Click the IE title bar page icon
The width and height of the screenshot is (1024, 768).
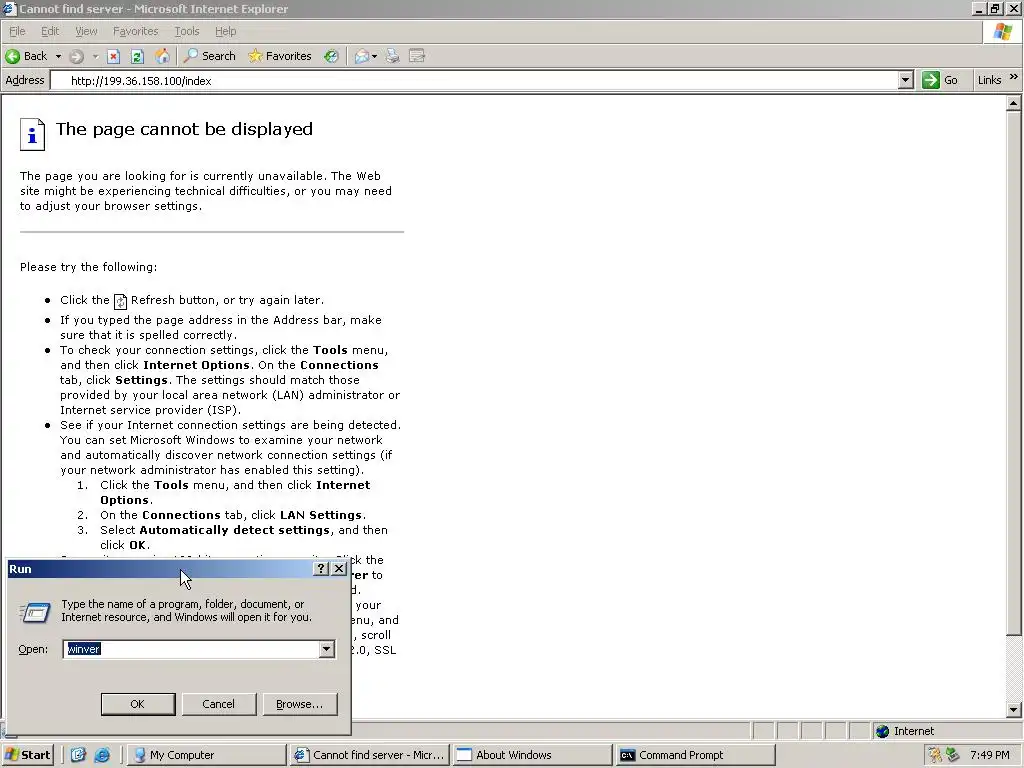point(8,8)
